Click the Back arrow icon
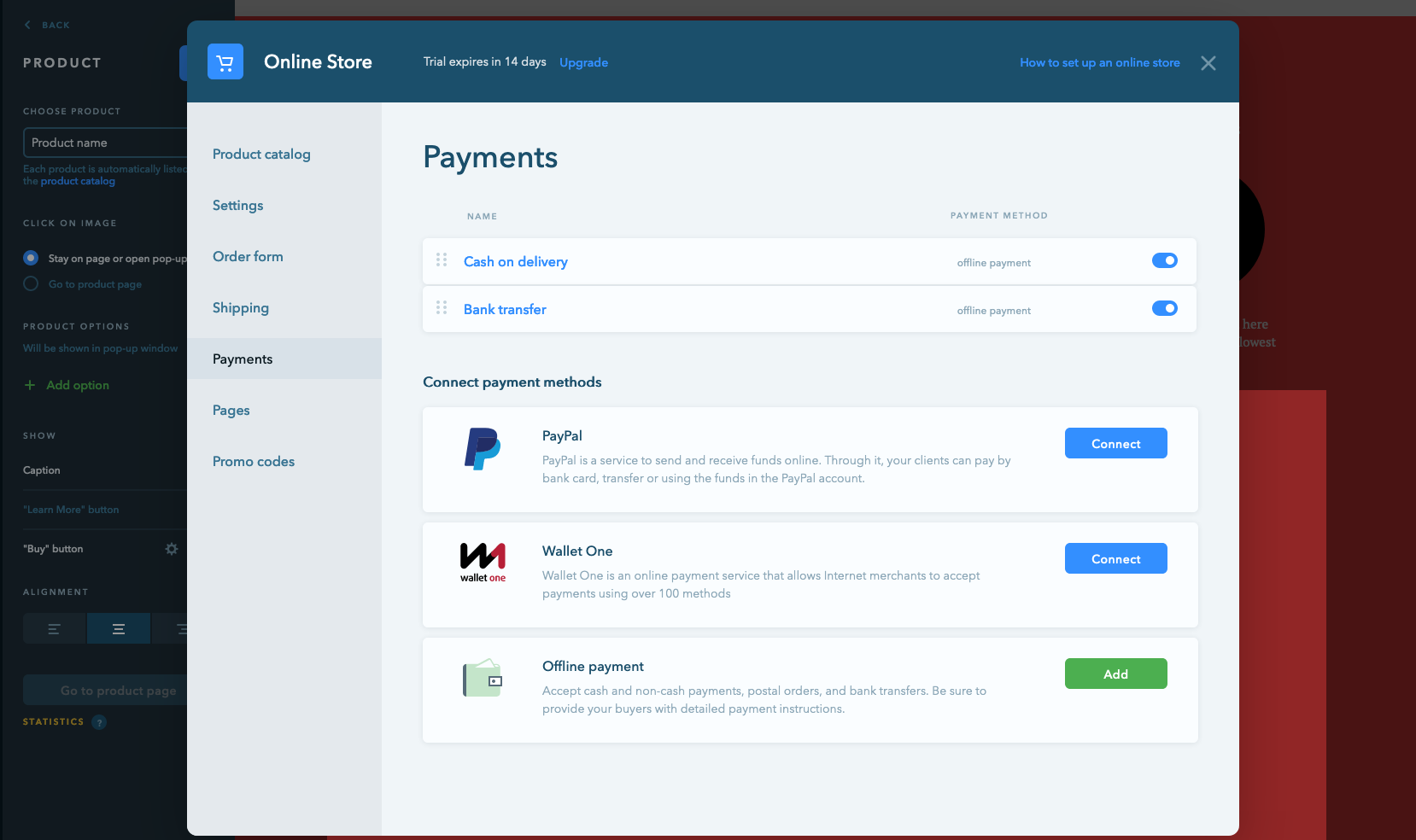 pyautogui.click(x=27, y=25)
